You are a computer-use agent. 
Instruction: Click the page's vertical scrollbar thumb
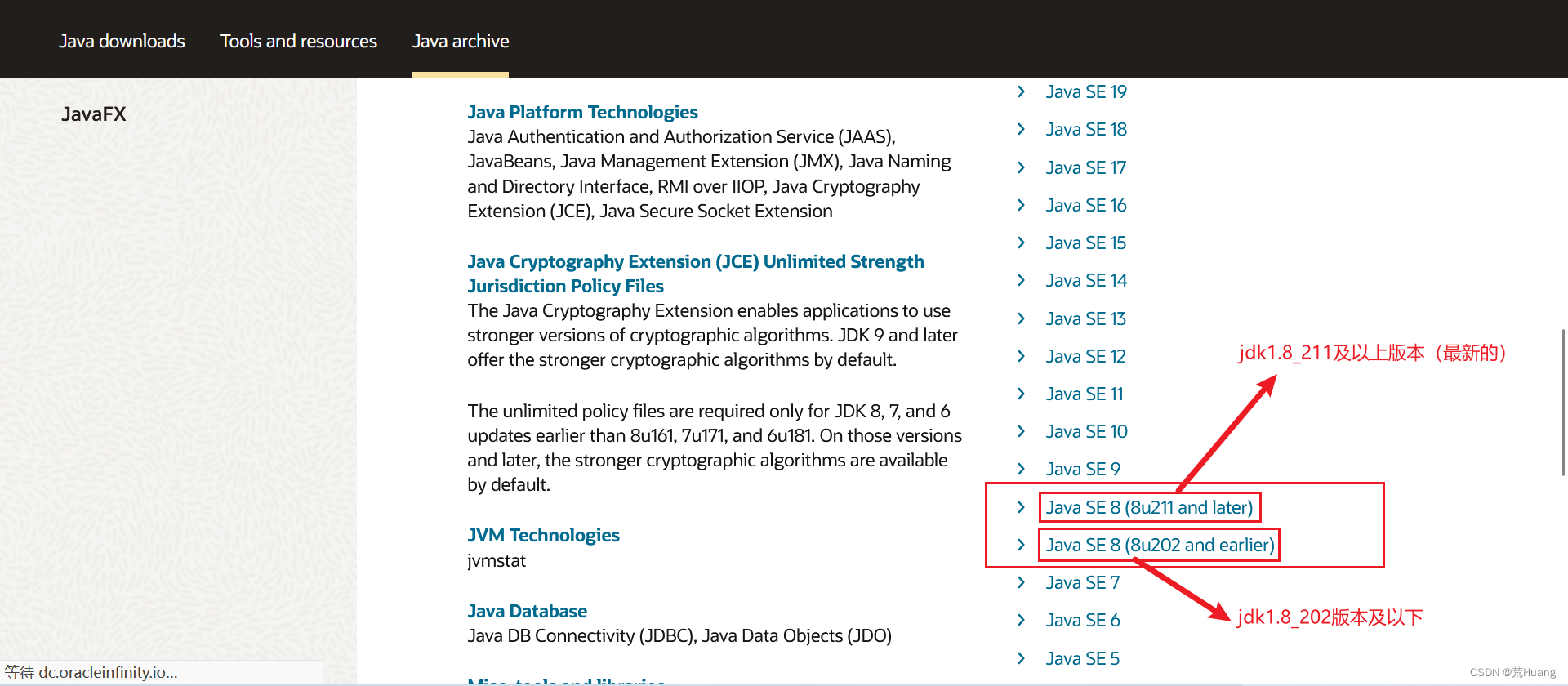pyautogui.click(x=1563, y=402)
